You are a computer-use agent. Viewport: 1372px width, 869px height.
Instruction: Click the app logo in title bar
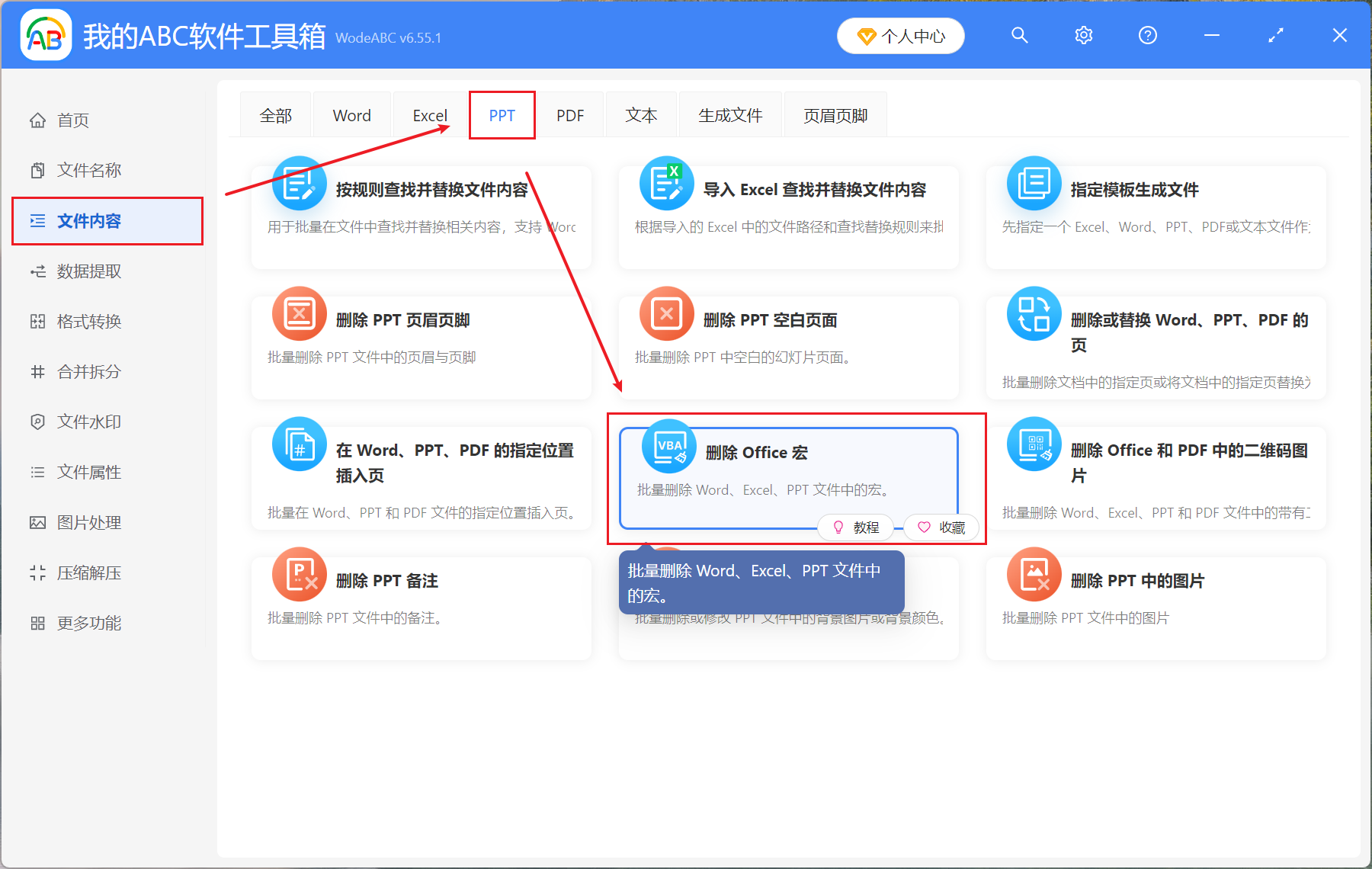(46, 35)
